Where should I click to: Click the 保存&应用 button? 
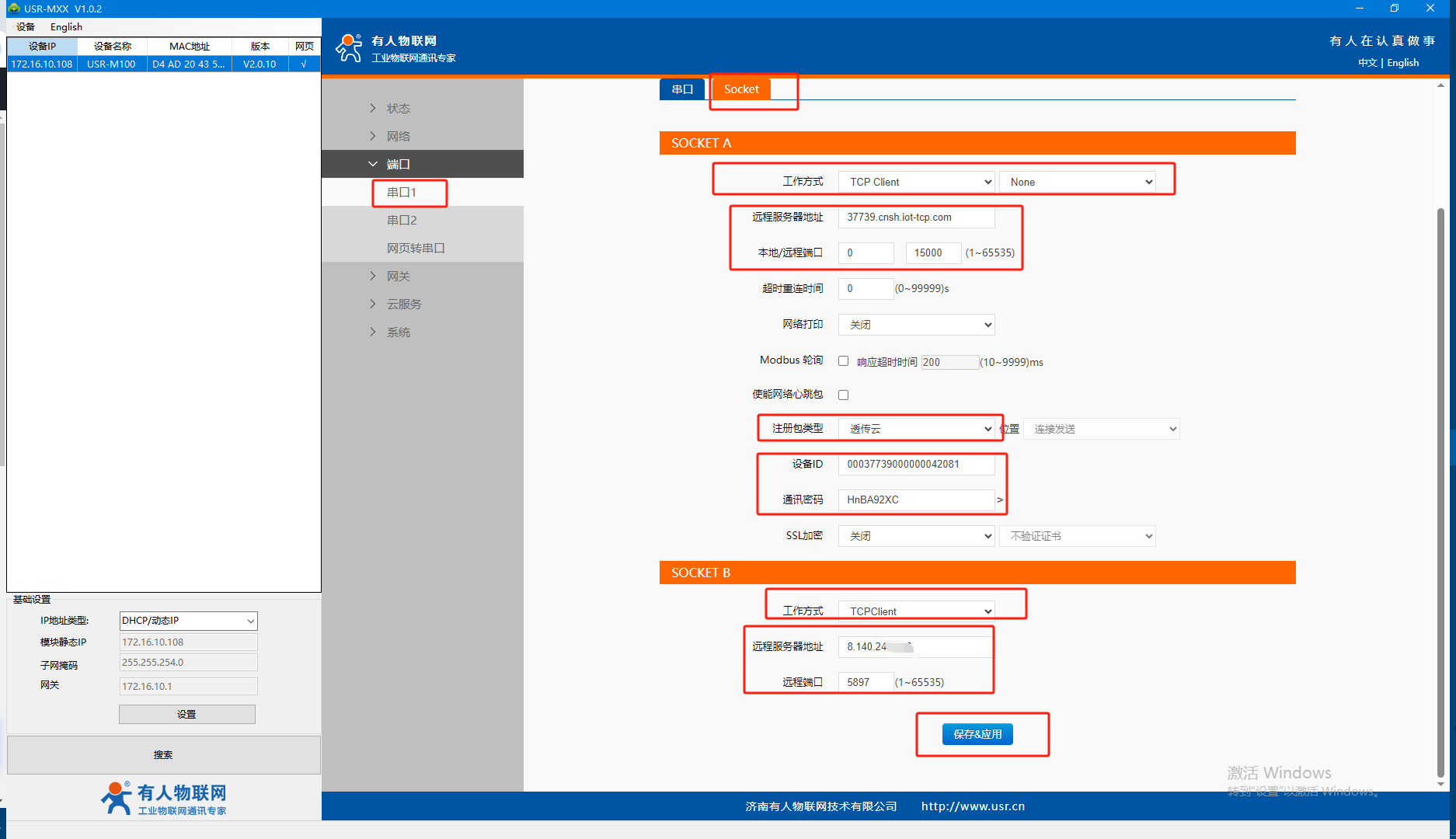pyautogui.click(x=977, y=734)
